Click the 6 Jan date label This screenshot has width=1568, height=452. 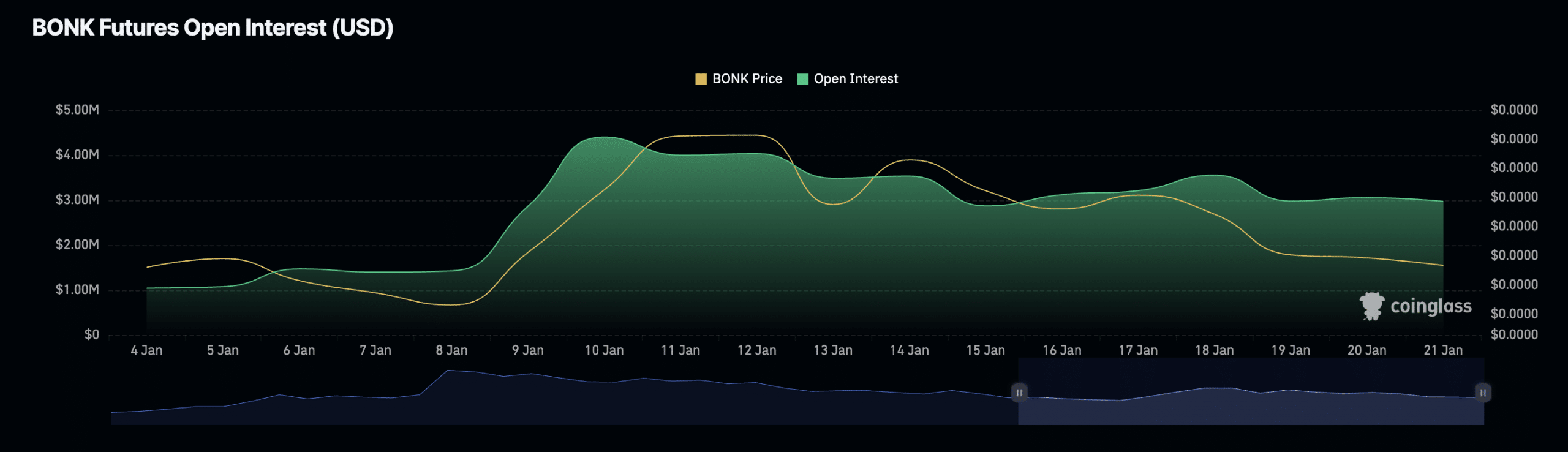point(299,350)
